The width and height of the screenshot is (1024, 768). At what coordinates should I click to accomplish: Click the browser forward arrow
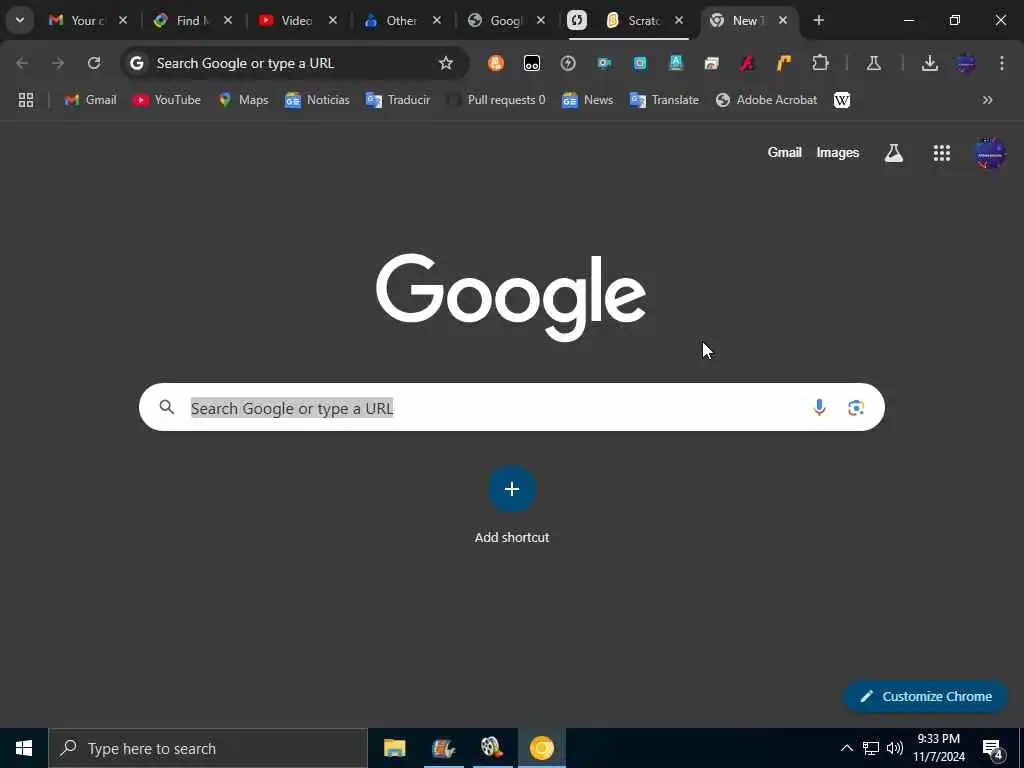coord(58,63)
